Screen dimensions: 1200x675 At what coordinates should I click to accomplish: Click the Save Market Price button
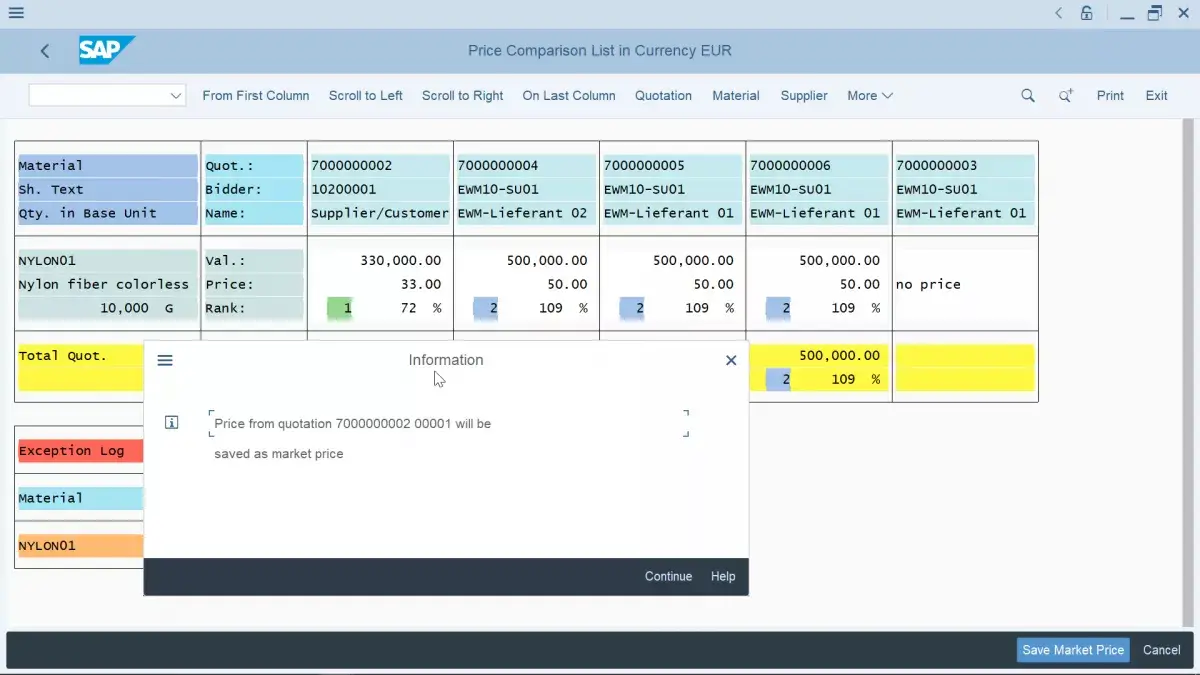[x=1073, y=650]
